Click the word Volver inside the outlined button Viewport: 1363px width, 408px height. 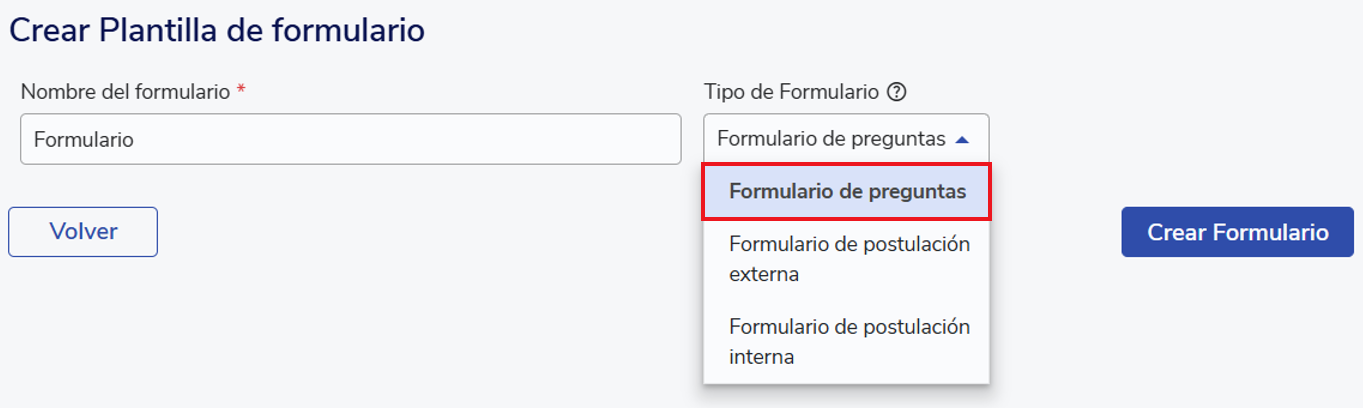[83, 232]
